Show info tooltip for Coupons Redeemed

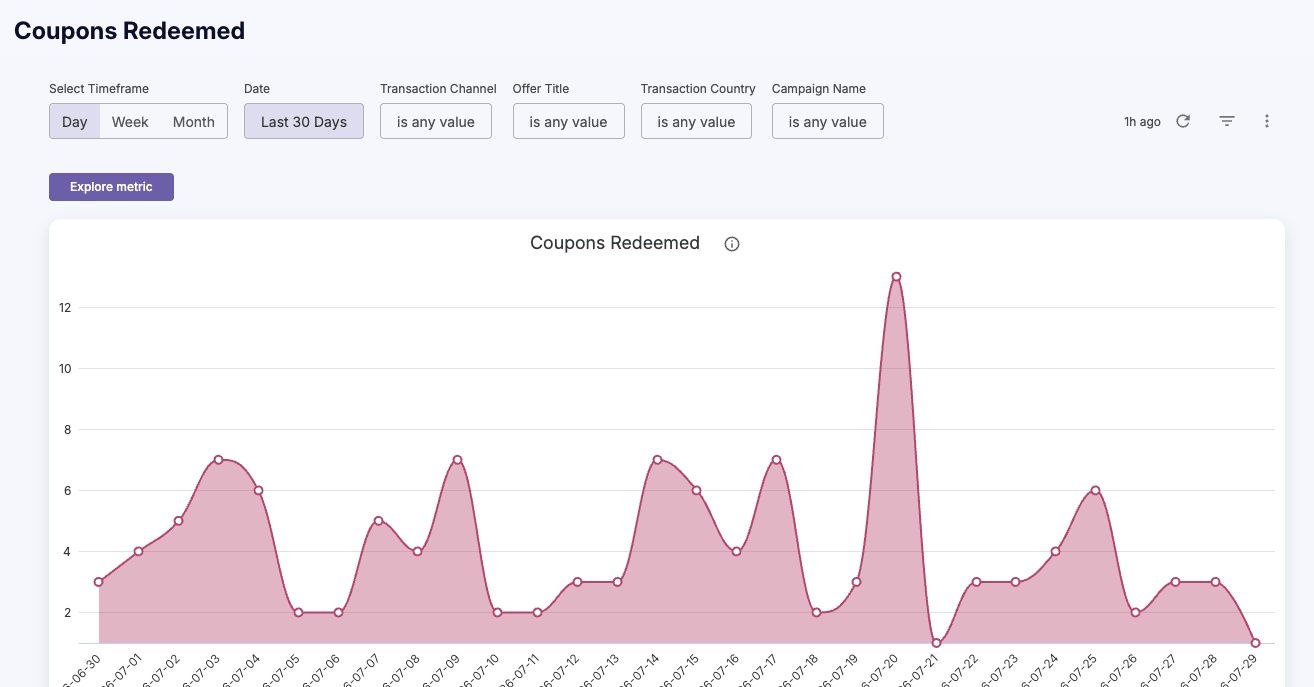click(732, 244)
